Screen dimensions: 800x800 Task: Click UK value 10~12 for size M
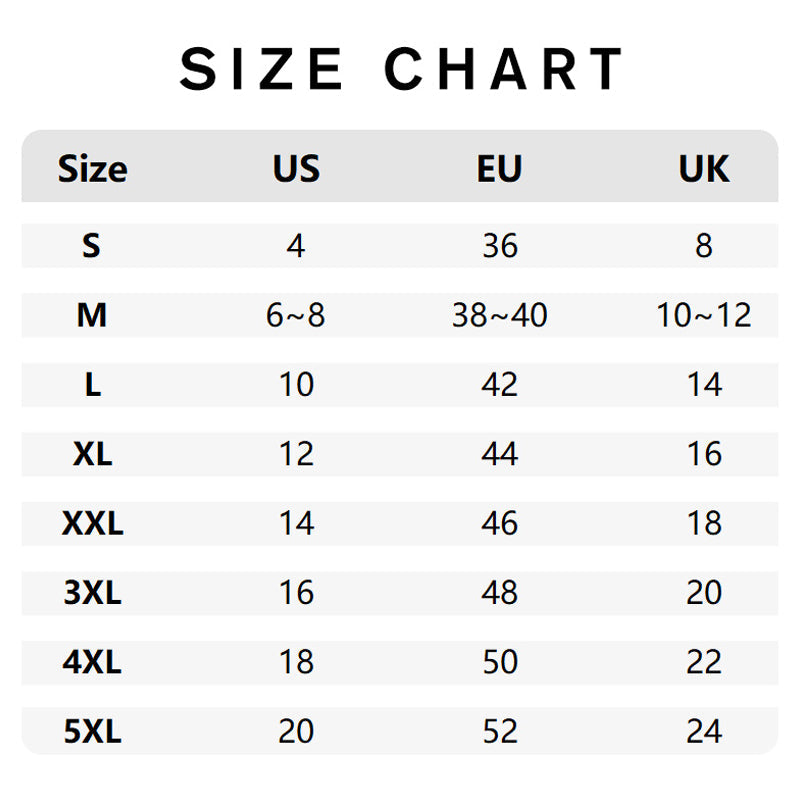coord(704,316)
